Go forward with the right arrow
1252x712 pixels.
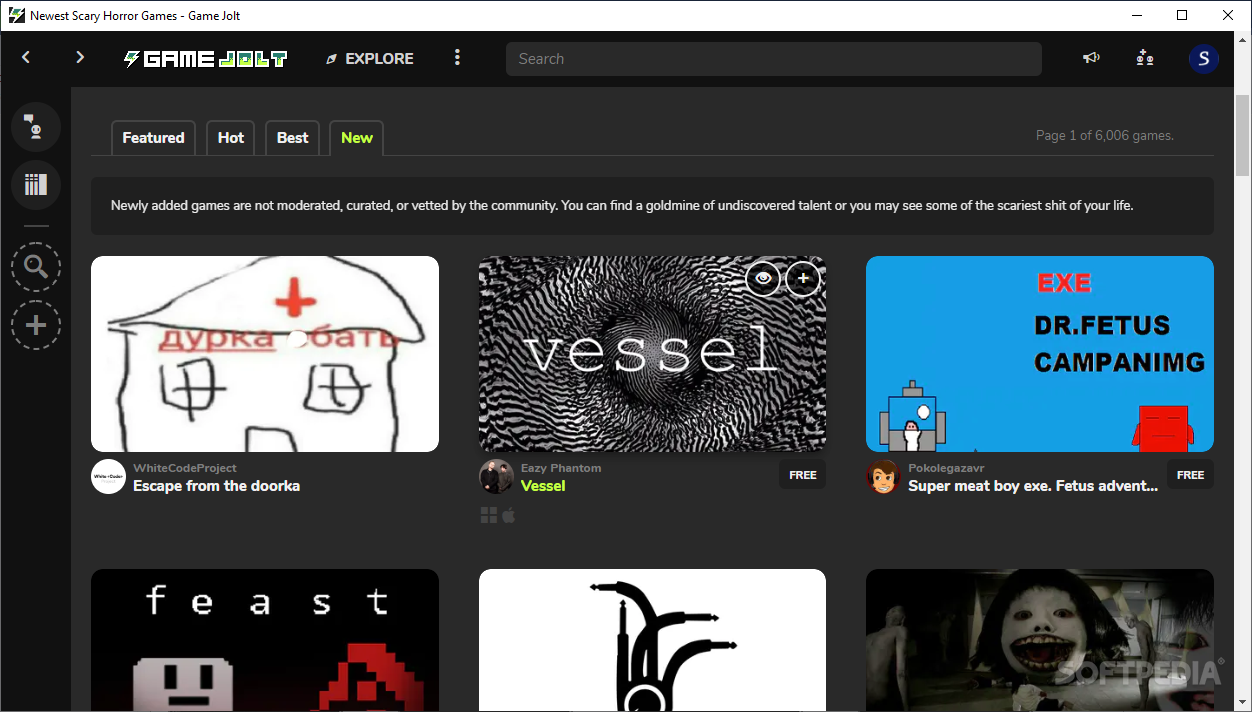tap(80, 58)
